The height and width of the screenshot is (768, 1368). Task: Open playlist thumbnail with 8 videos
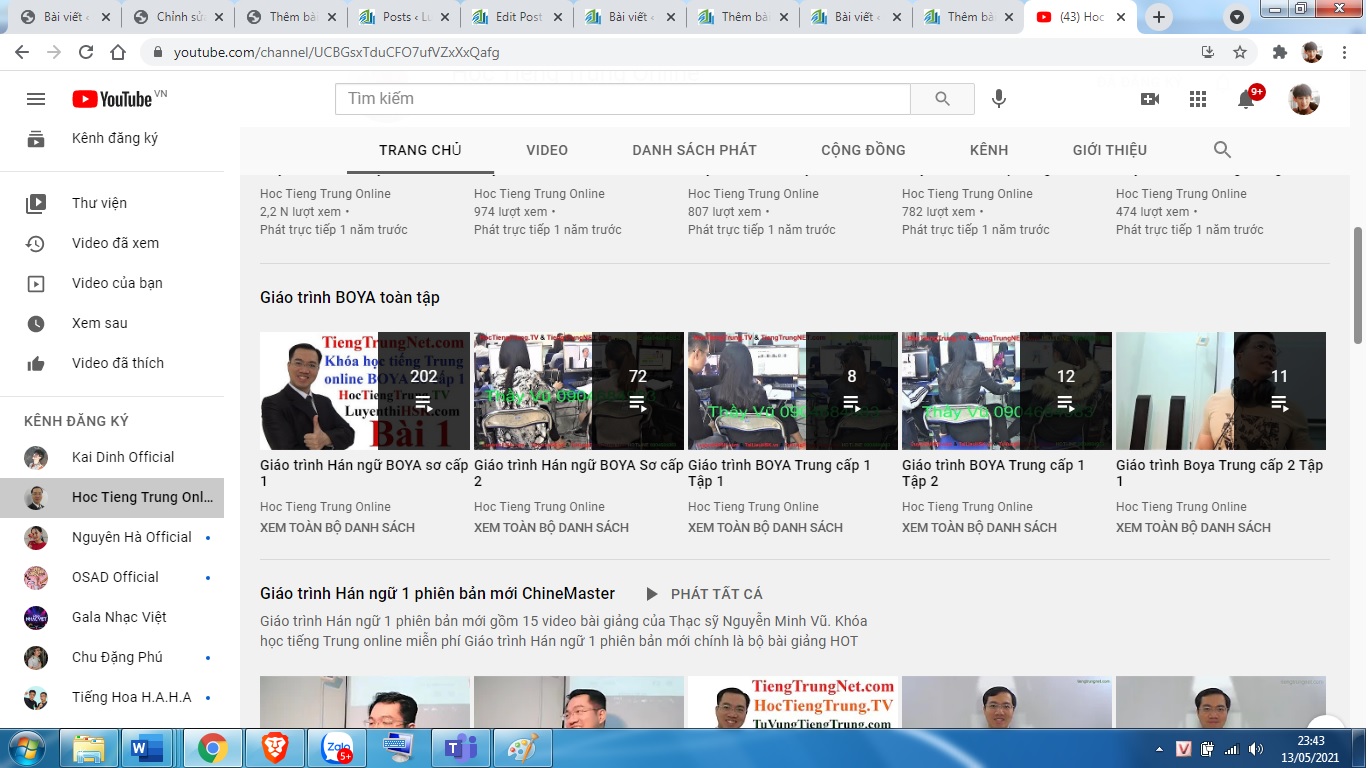tap(793, 391)
